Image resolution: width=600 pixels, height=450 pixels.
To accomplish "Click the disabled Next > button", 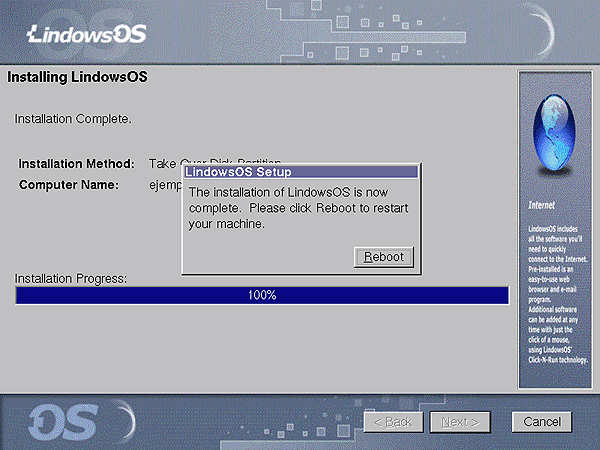I will click(x=460, y=422).
